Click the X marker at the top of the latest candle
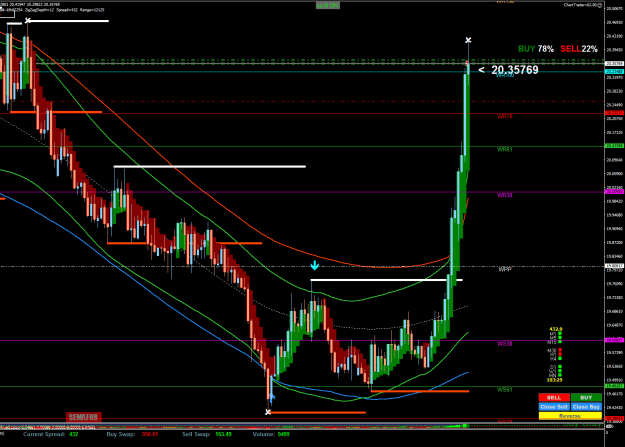Image resolution: width=625 pixels, height=447 pixels. [468, 40]
